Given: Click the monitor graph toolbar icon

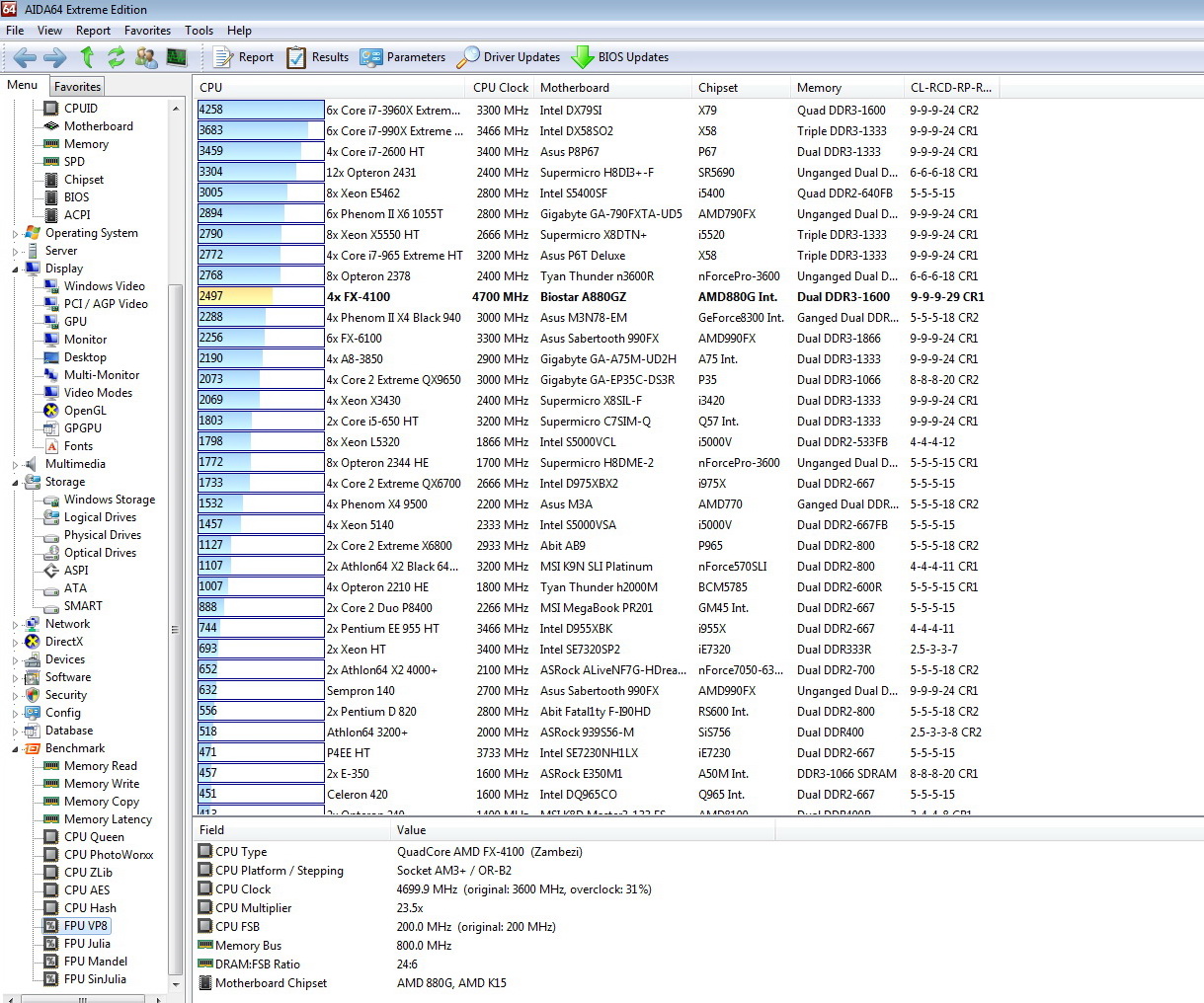Looking at the screenshot, I should click(x=177, y=57).
